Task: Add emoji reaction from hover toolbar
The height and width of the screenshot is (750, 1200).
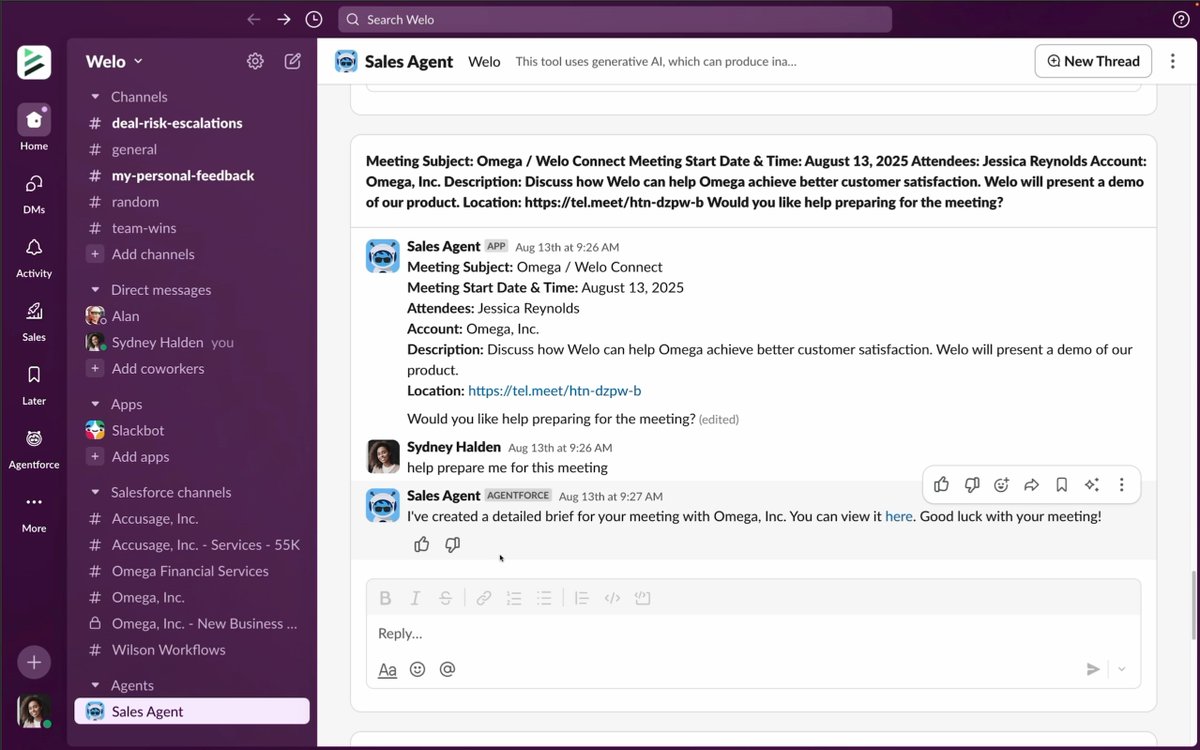Action: [x=1001, y=485]
